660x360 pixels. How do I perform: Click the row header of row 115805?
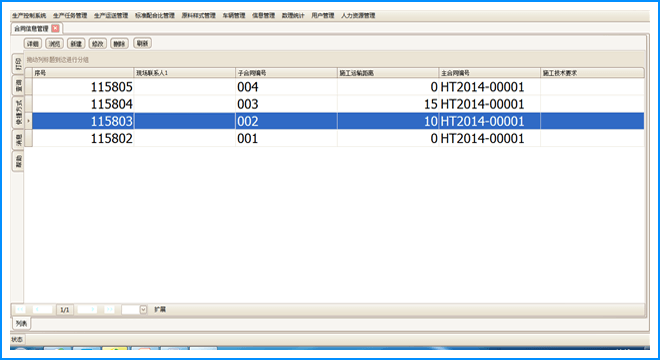pos(29,87)
